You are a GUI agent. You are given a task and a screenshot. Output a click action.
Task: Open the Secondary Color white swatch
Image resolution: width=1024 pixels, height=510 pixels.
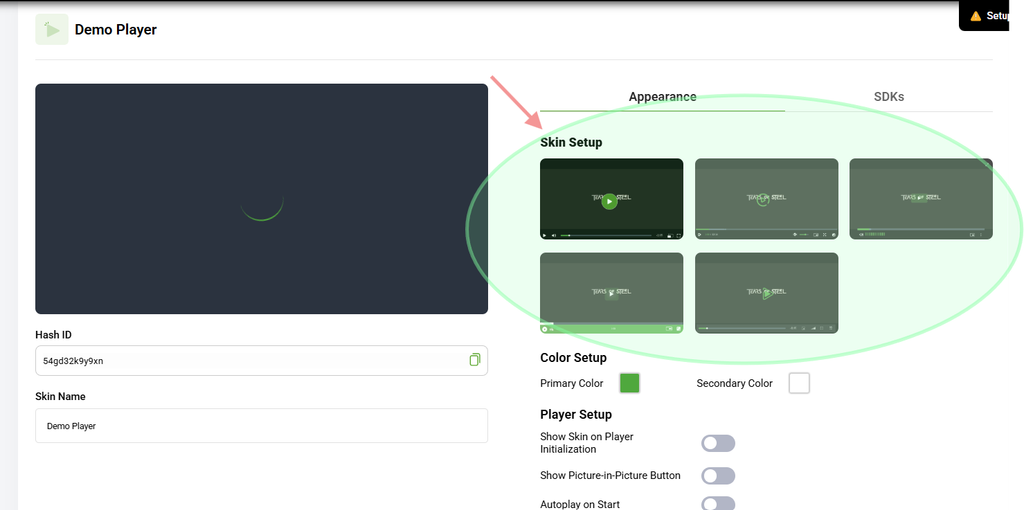pos(799,383)
